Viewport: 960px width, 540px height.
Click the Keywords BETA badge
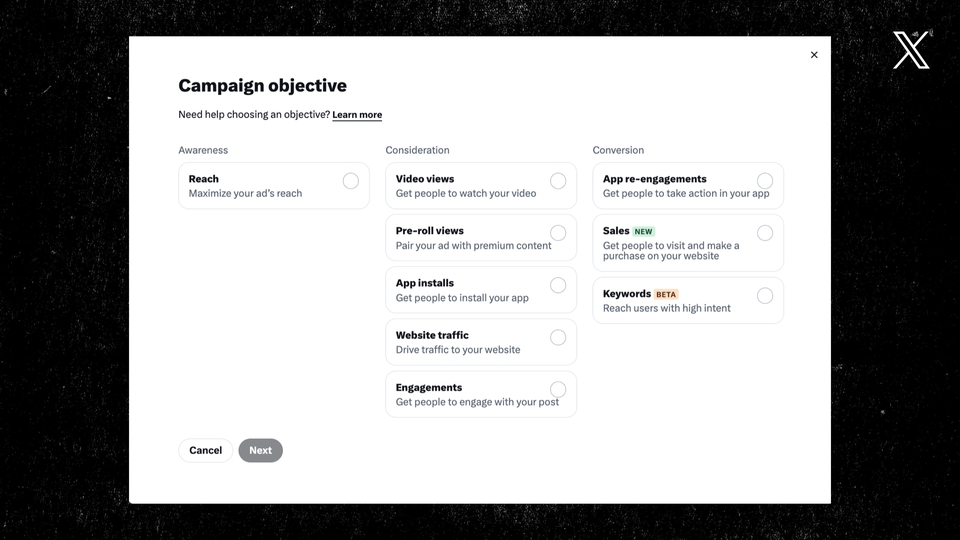667,295
